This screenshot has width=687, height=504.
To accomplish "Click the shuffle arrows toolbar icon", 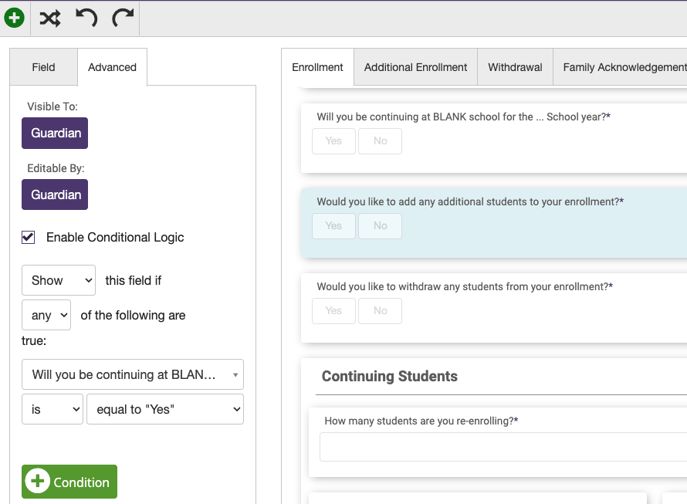I will (x=50, y=18).
